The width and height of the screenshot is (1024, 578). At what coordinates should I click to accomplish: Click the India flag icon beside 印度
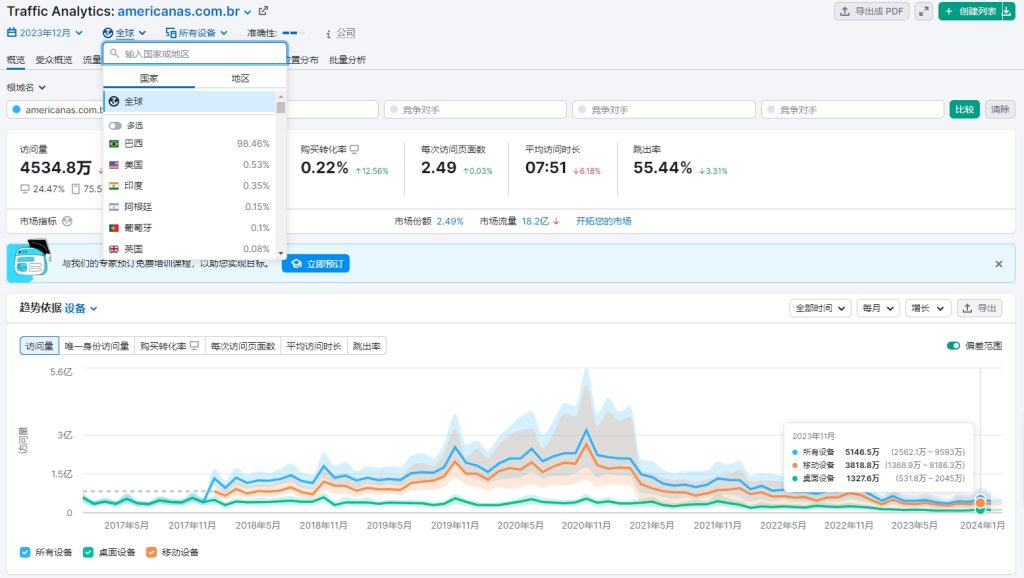(114, 185)
